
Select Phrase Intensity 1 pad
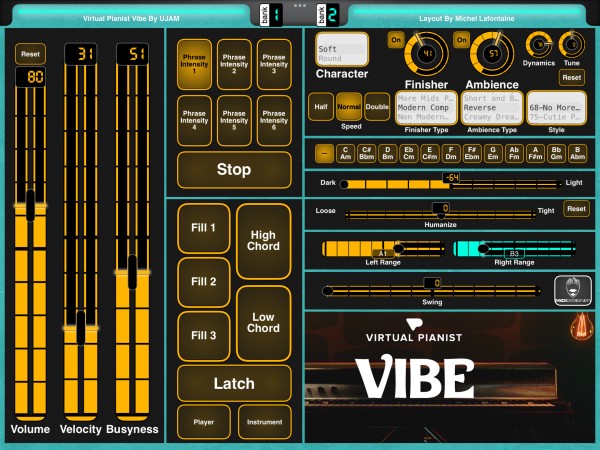coord(194,64)
